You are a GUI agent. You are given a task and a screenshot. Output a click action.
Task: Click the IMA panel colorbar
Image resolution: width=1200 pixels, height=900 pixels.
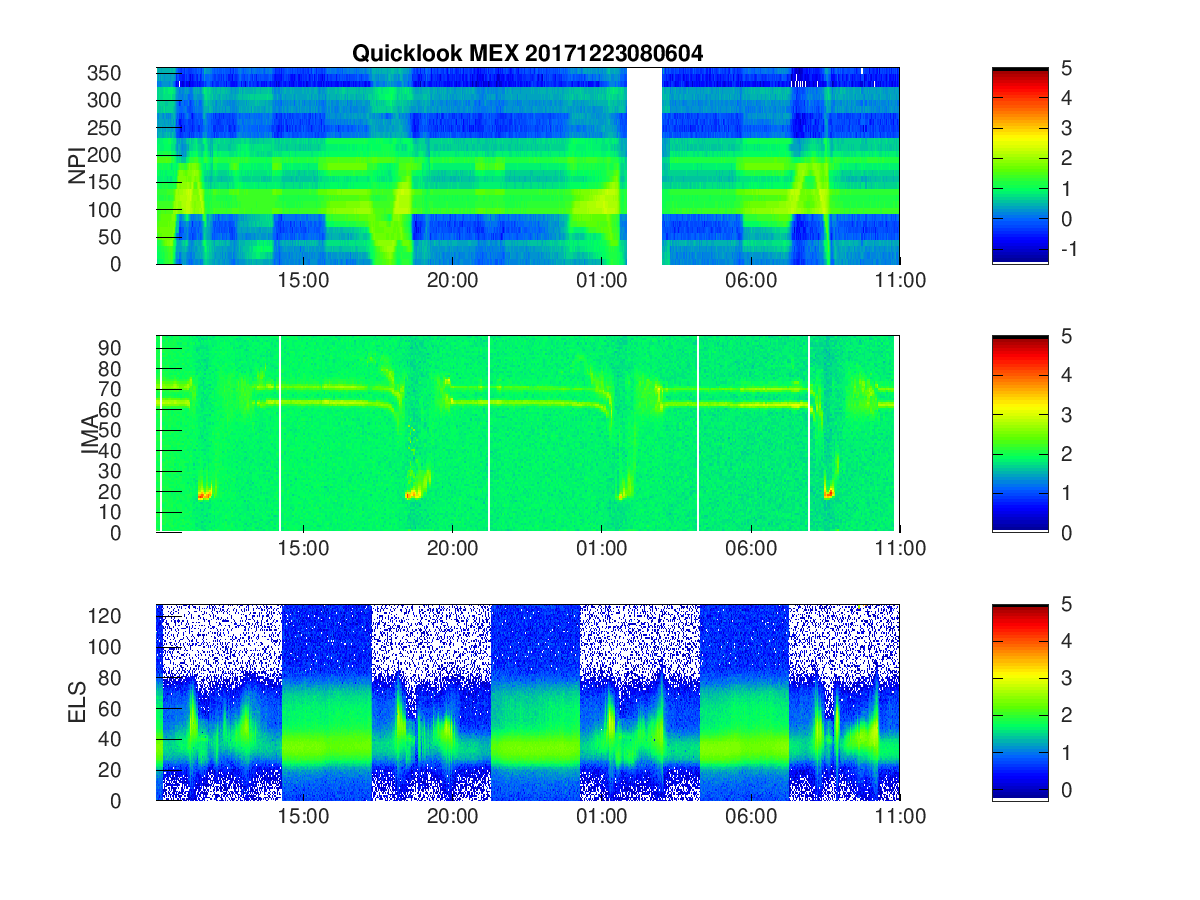point(1020,434)
